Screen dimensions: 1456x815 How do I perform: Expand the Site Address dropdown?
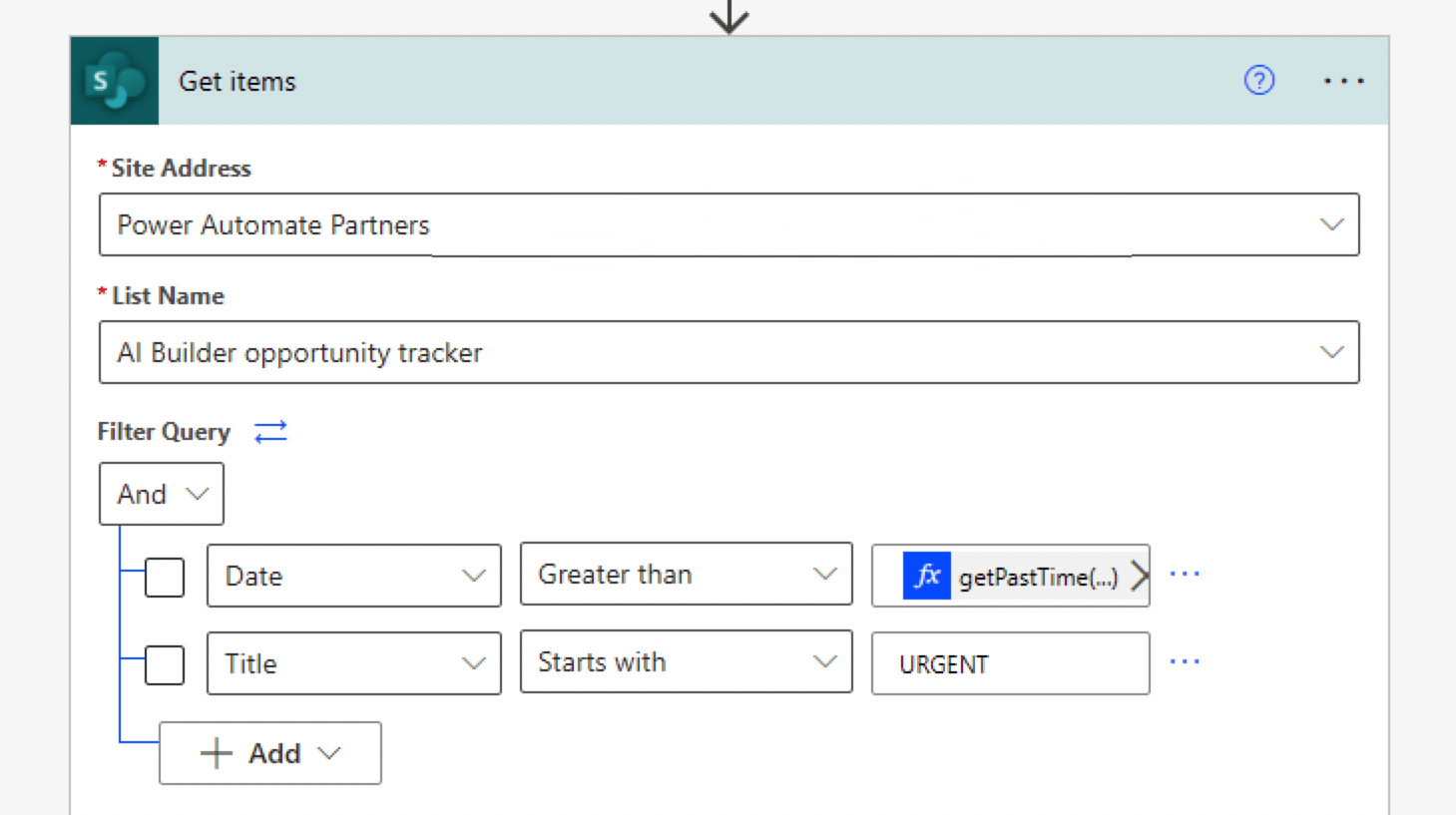[1331, 224]
